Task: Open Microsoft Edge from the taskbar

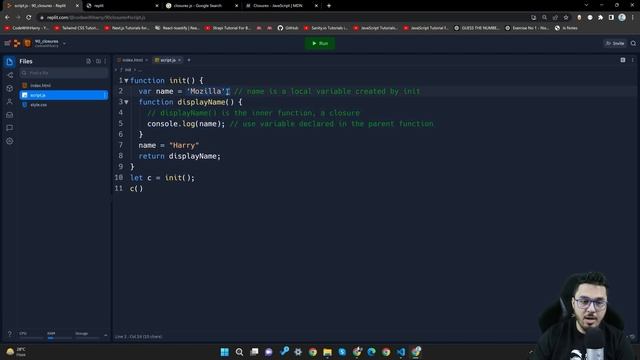Action: [371, 352]
